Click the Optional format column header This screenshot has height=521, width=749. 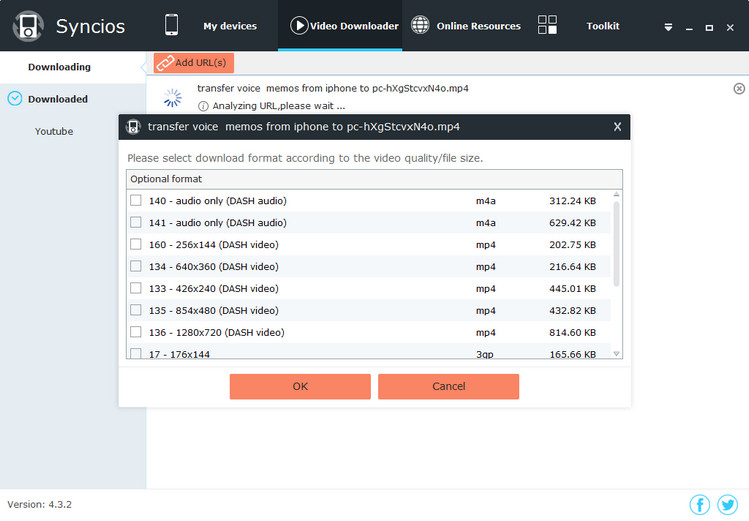pos(374,179)
